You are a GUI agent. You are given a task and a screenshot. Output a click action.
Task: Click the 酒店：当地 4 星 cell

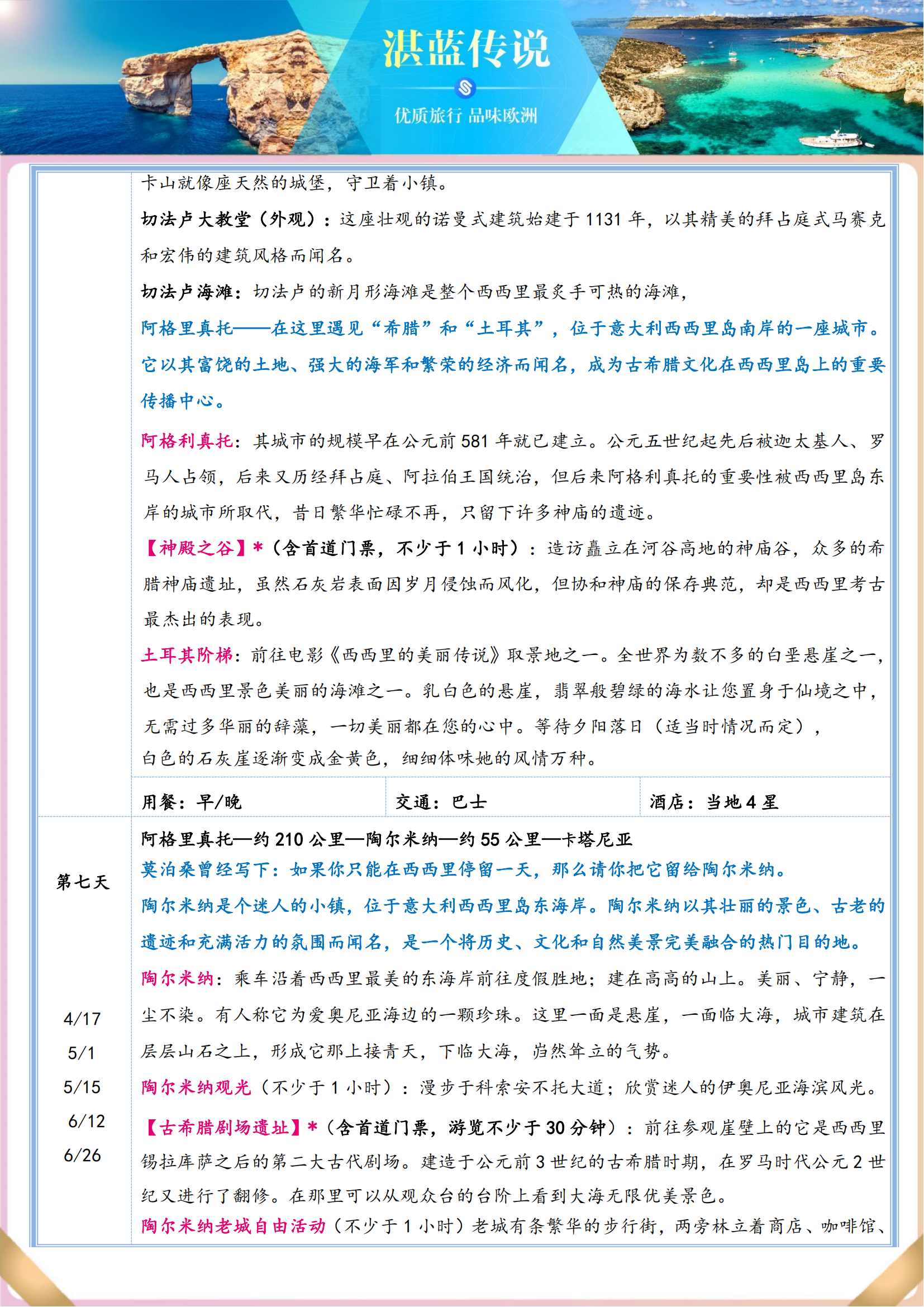[x=713, y=802]
